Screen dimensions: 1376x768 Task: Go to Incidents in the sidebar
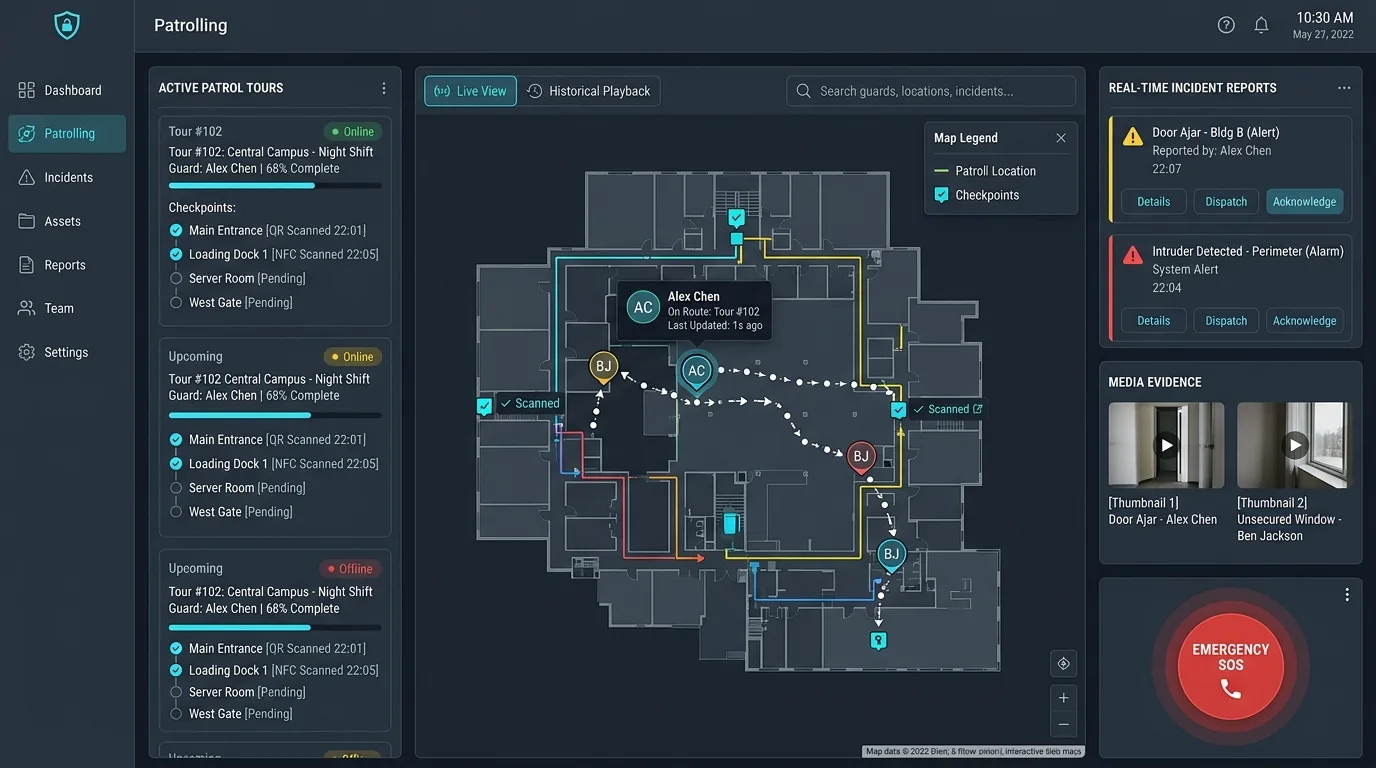[x=67, y=177]
